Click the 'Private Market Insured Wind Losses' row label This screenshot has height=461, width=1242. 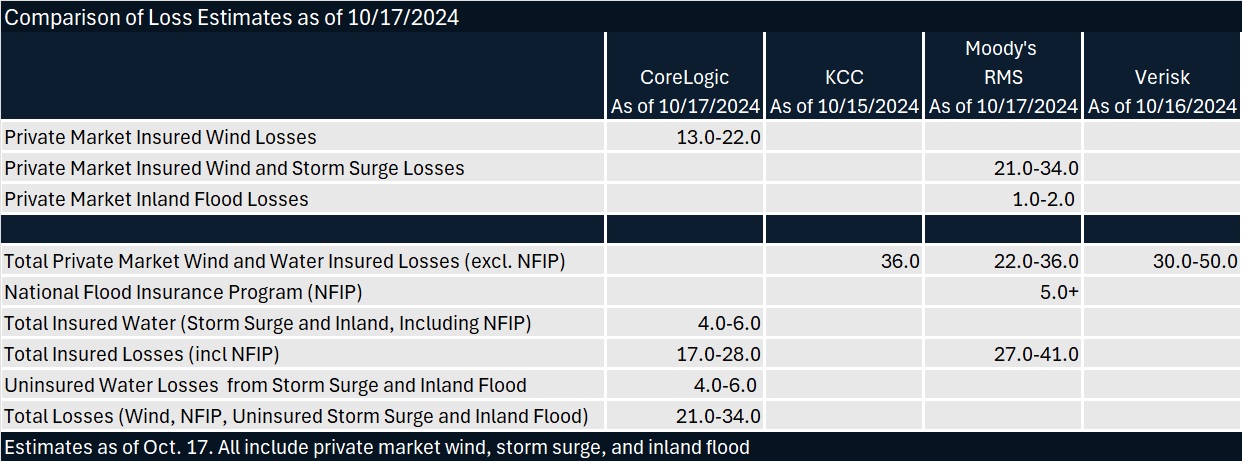coord(160,137)
